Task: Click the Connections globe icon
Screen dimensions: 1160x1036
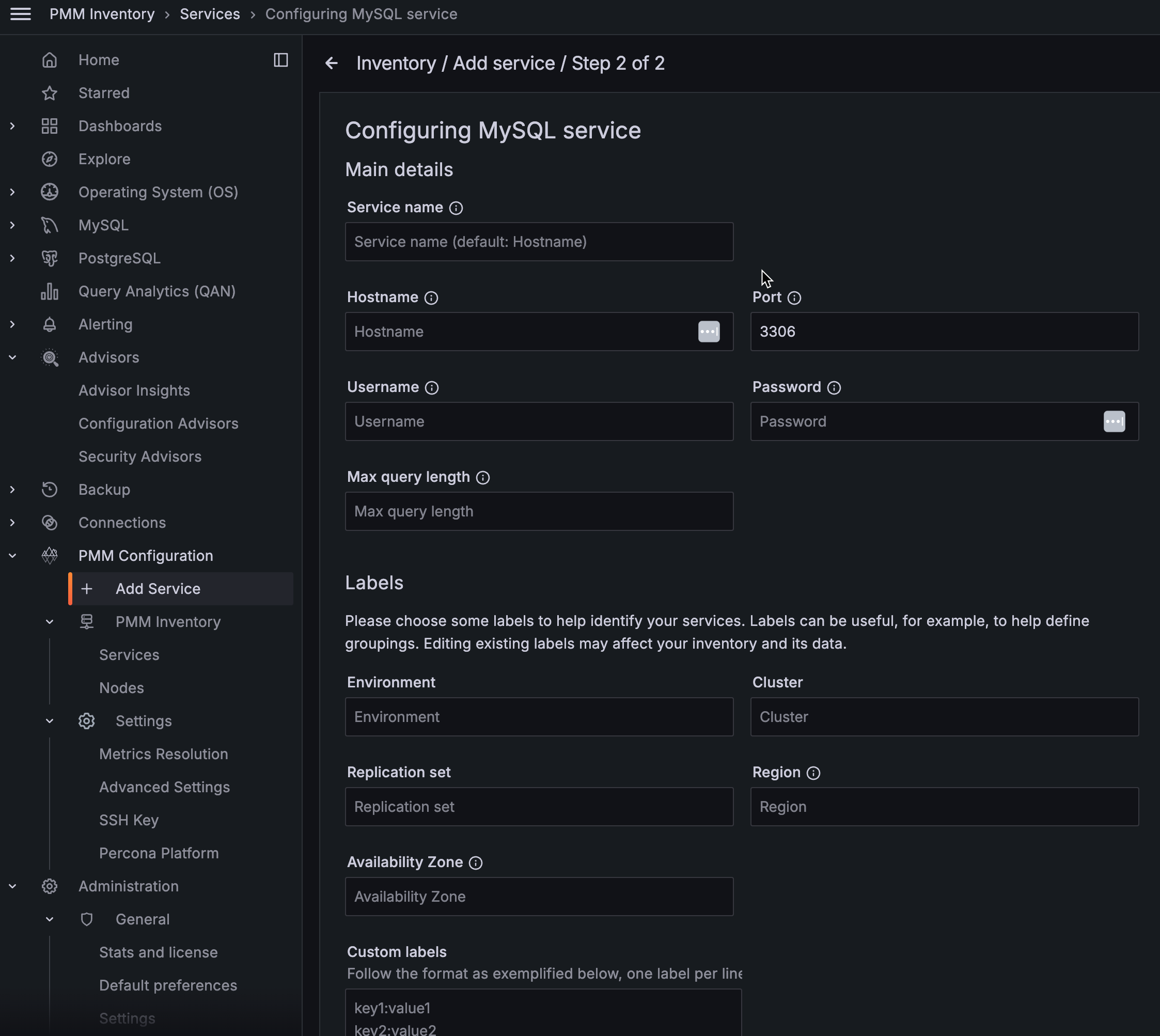Action: tap(50, 522)
